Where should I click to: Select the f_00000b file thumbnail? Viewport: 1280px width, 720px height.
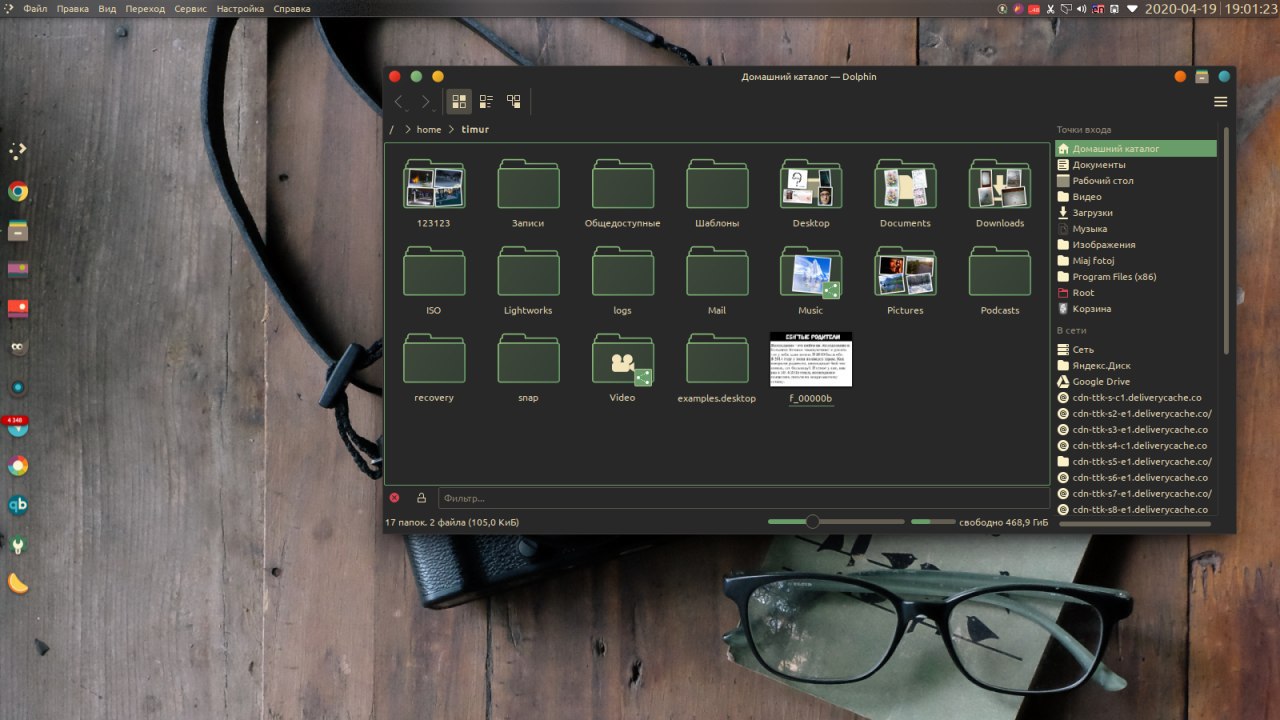pos(811,359)
